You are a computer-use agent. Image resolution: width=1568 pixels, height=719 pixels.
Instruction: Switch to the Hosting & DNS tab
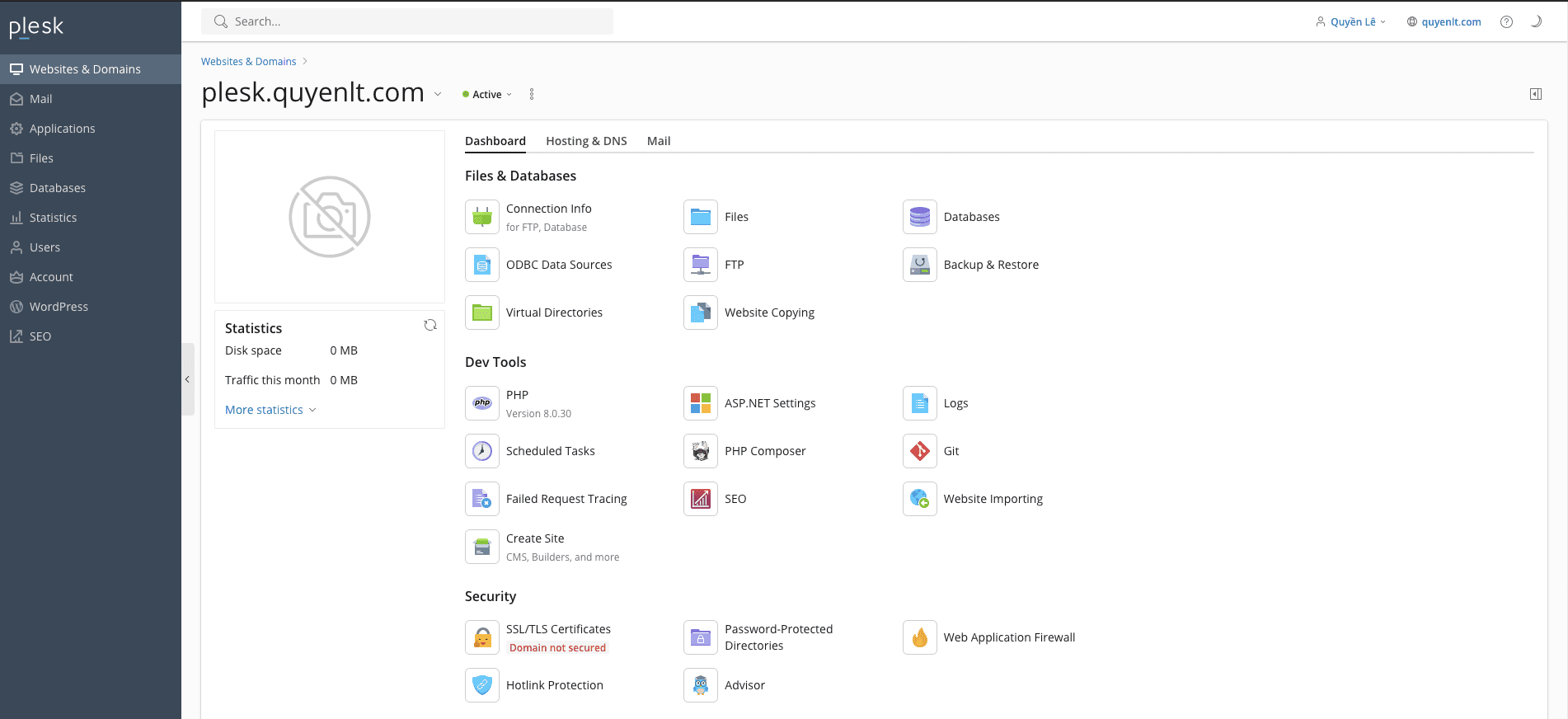pyautogui.click(x=586, y=141)
